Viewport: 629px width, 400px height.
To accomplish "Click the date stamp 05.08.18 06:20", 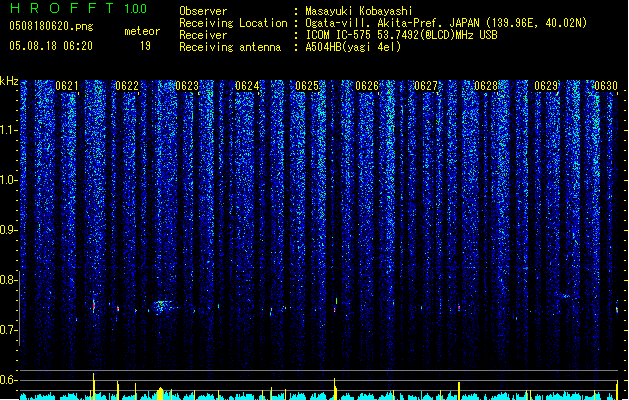I will tap(51, 46).
